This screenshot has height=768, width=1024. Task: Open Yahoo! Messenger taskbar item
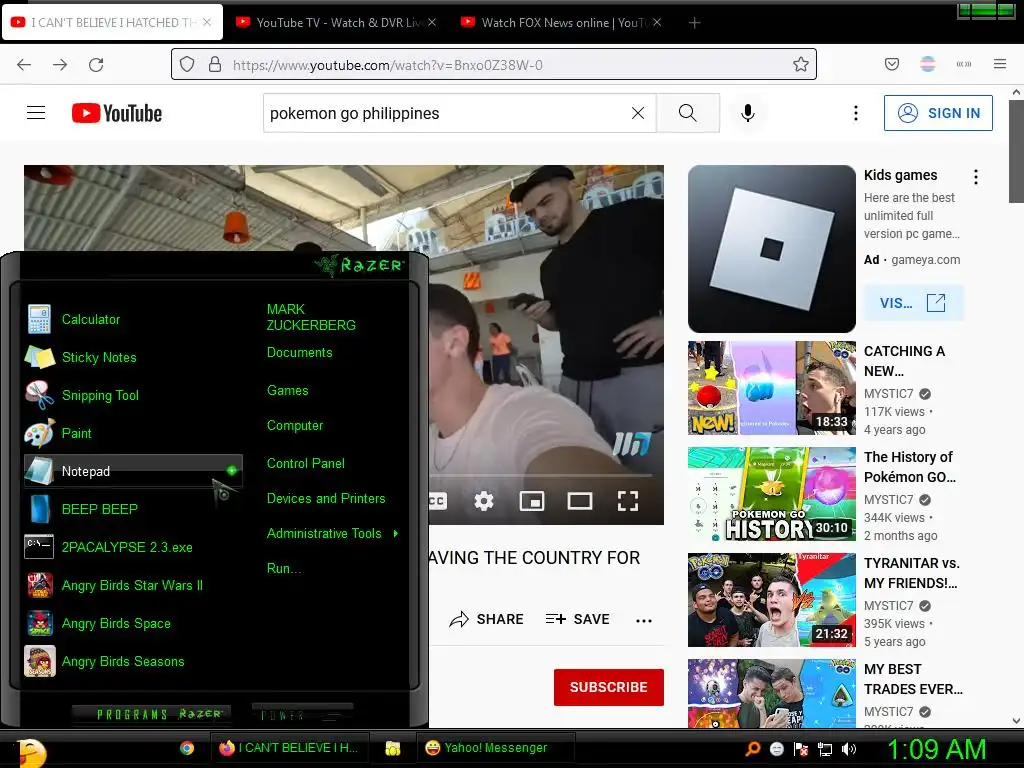496,748
